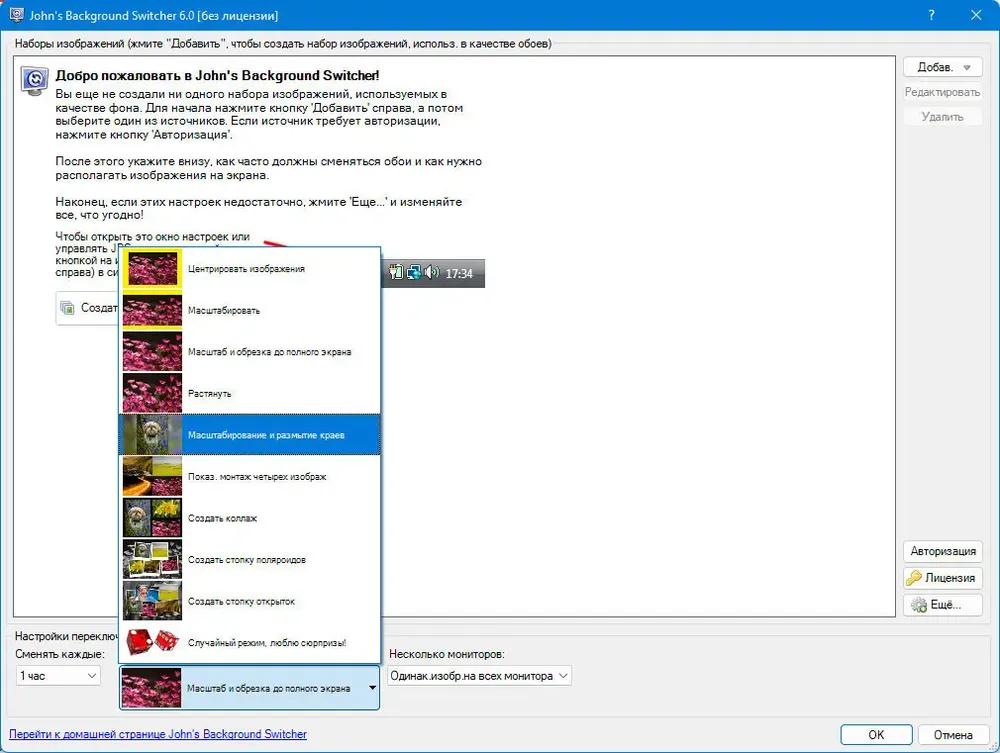Click the polaroid pile thumbnail icon
1000x753 pixels.
click(152, 559)
